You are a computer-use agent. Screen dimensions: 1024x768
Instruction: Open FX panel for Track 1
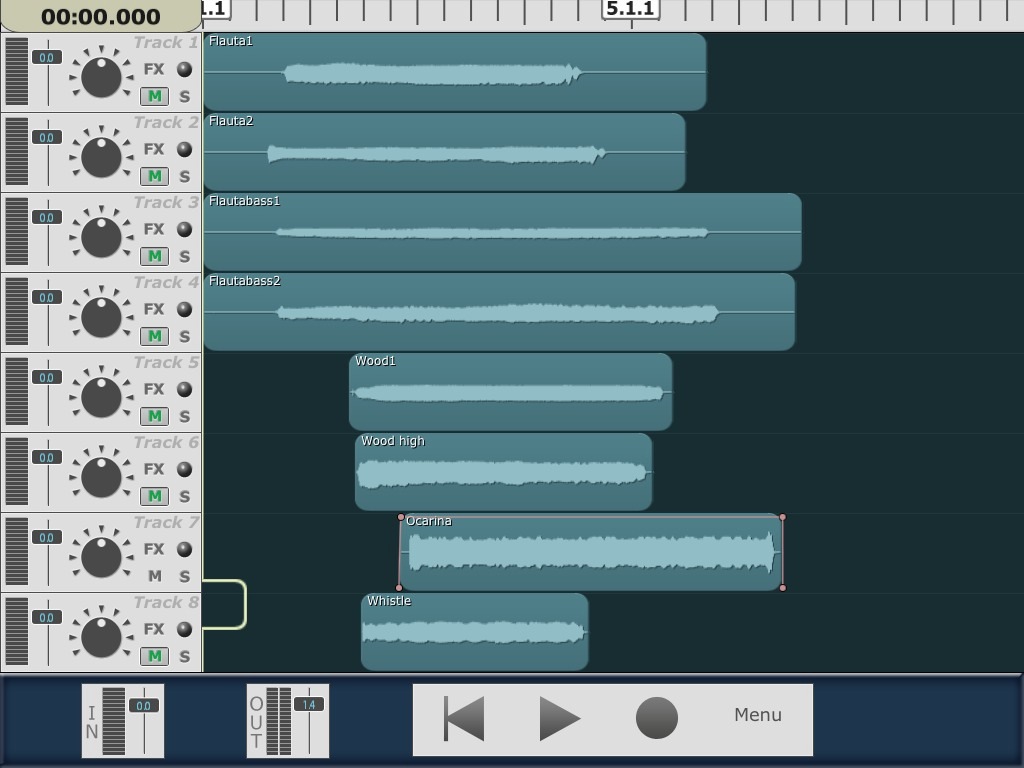click(x=153, y=69)
